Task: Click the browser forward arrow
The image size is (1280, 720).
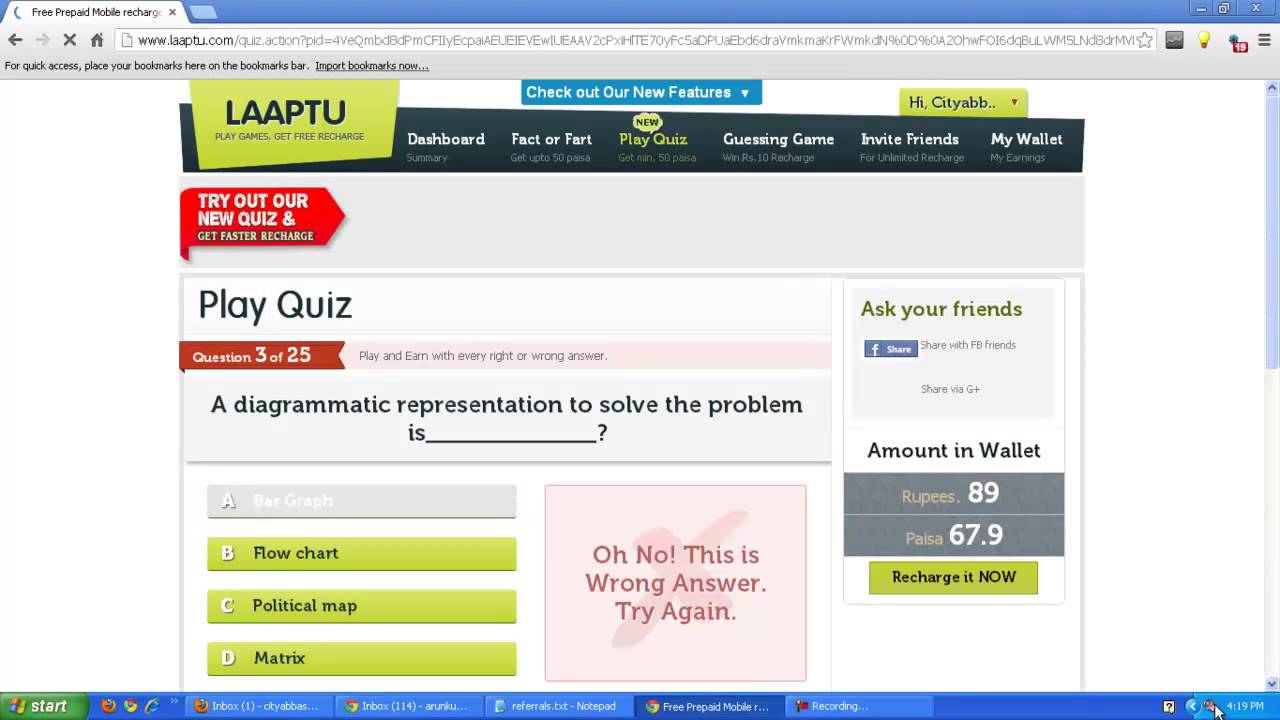Action: pyautogui.click(x=42, y=40)
